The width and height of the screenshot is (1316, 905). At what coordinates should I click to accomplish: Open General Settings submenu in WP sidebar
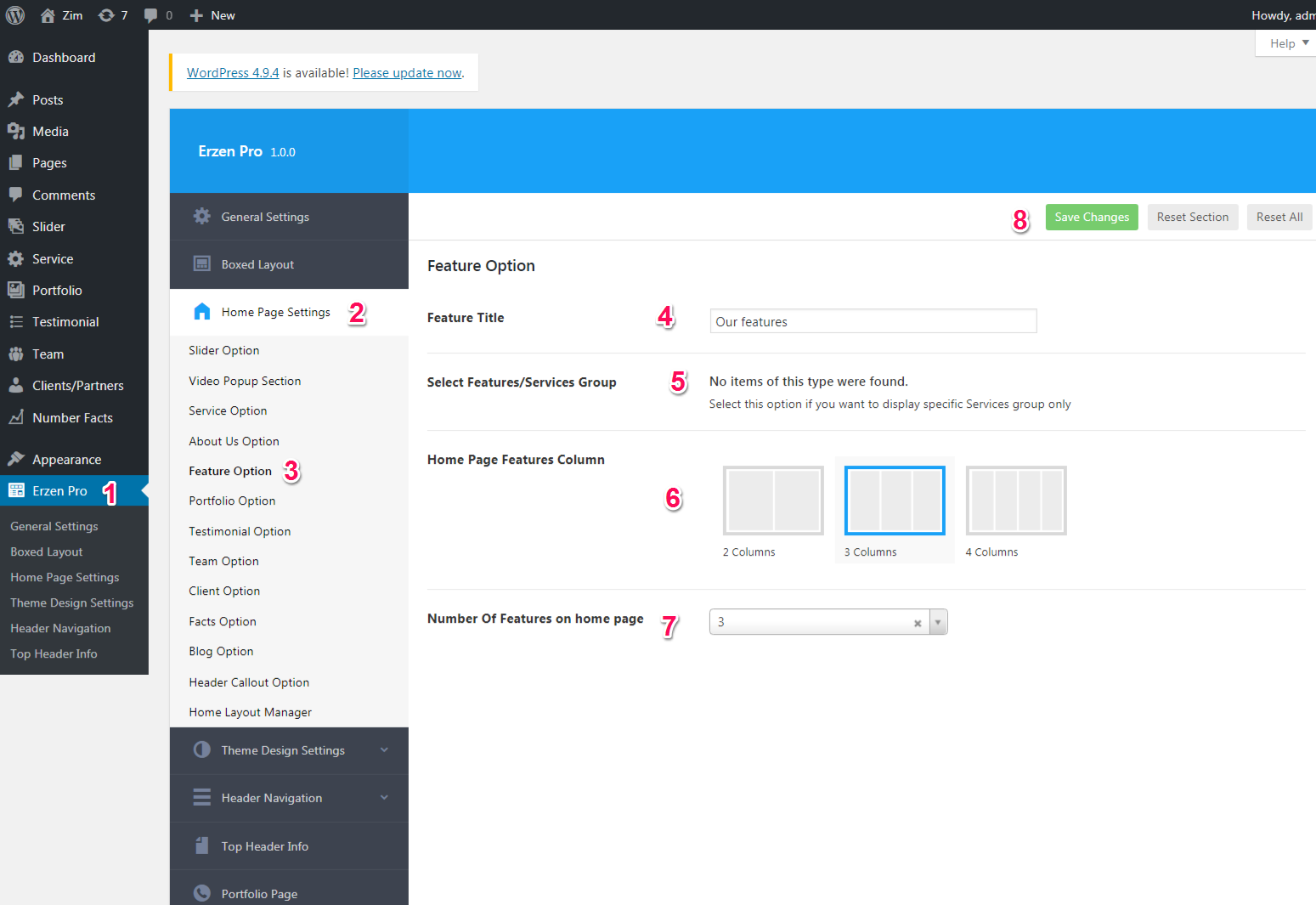(54, 526)
